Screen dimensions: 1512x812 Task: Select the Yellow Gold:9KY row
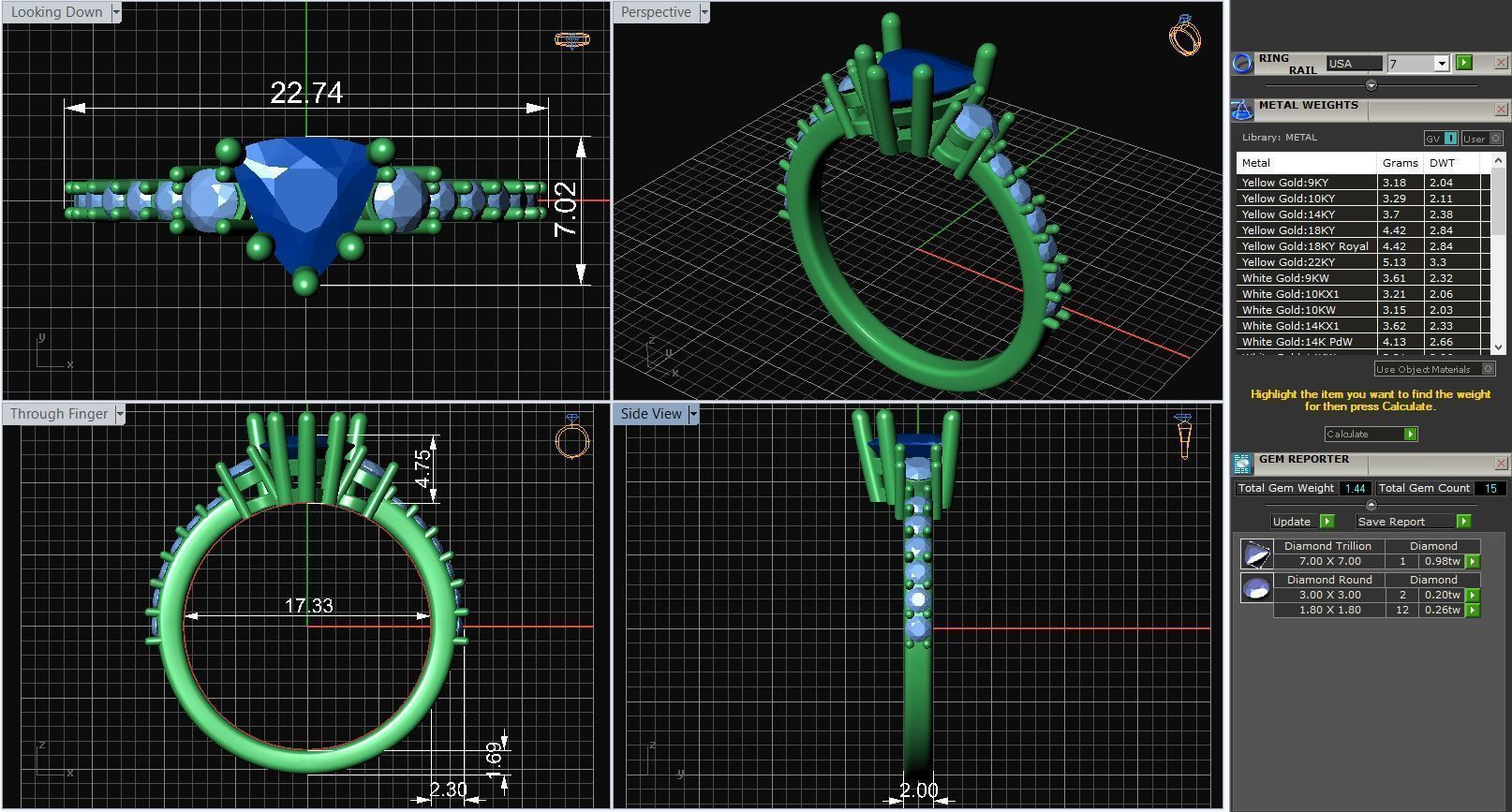point(1362,183)
